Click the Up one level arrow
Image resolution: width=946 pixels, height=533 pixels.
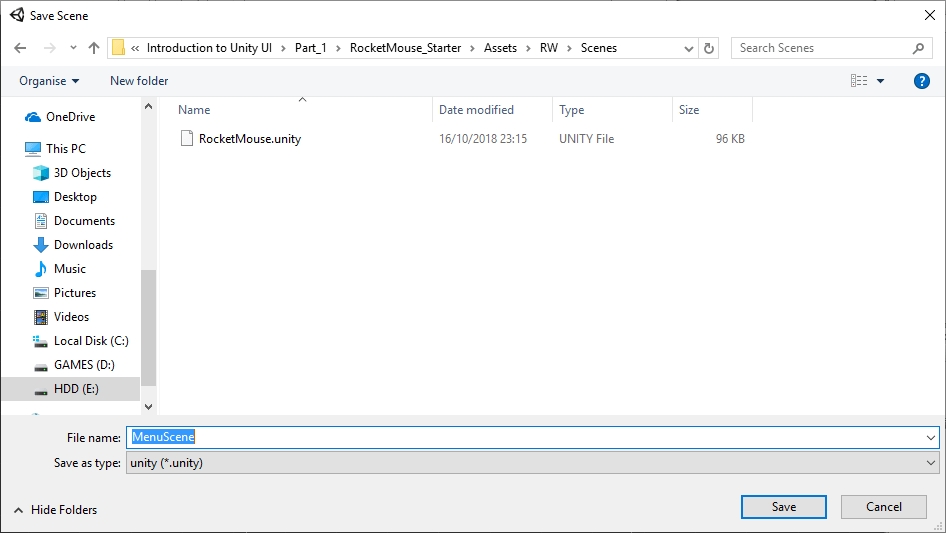(94, 48)
